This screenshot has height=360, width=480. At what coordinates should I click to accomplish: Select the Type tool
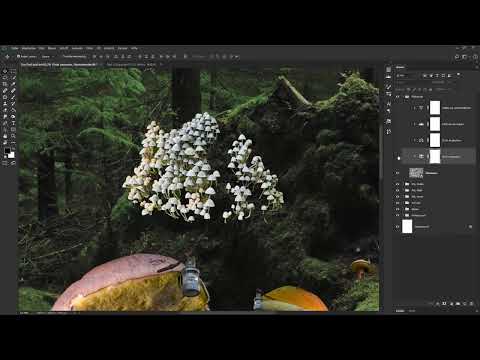tap(13, 123)
